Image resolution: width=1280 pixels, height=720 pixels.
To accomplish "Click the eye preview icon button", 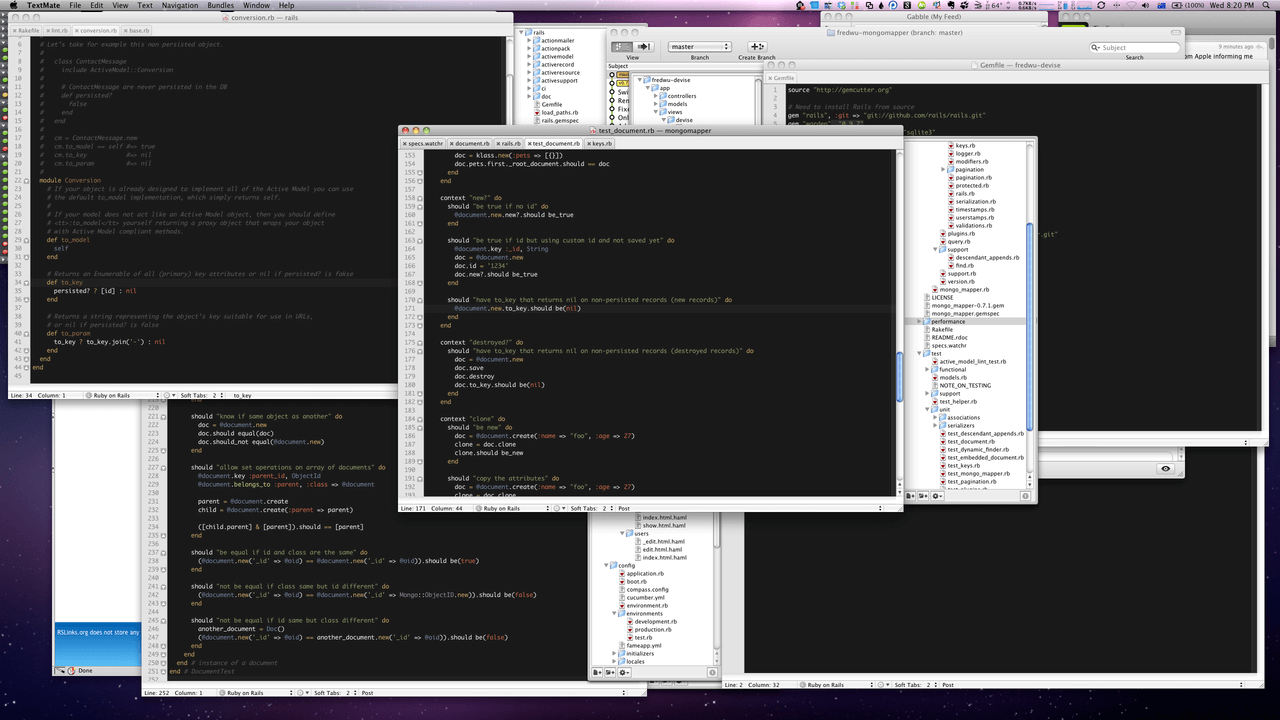I will [1166, 469].
